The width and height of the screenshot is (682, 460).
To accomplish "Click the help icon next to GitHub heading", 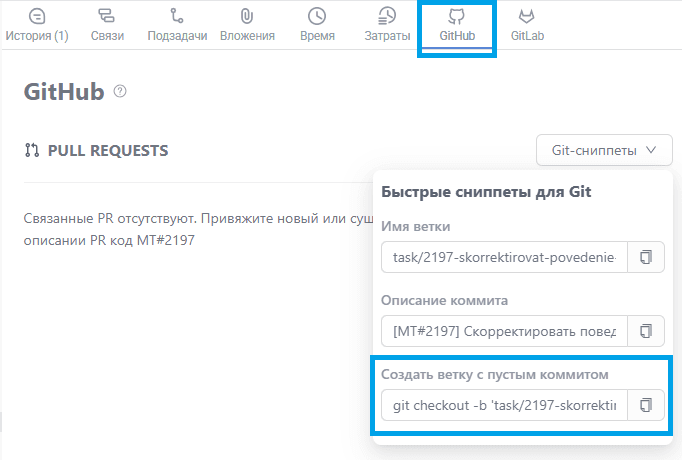I will (120, 91).
